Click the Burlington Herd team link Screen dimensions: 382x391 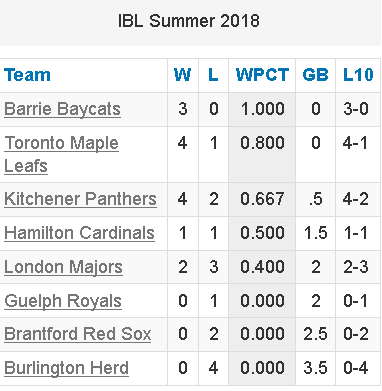[x=66, y=368]
